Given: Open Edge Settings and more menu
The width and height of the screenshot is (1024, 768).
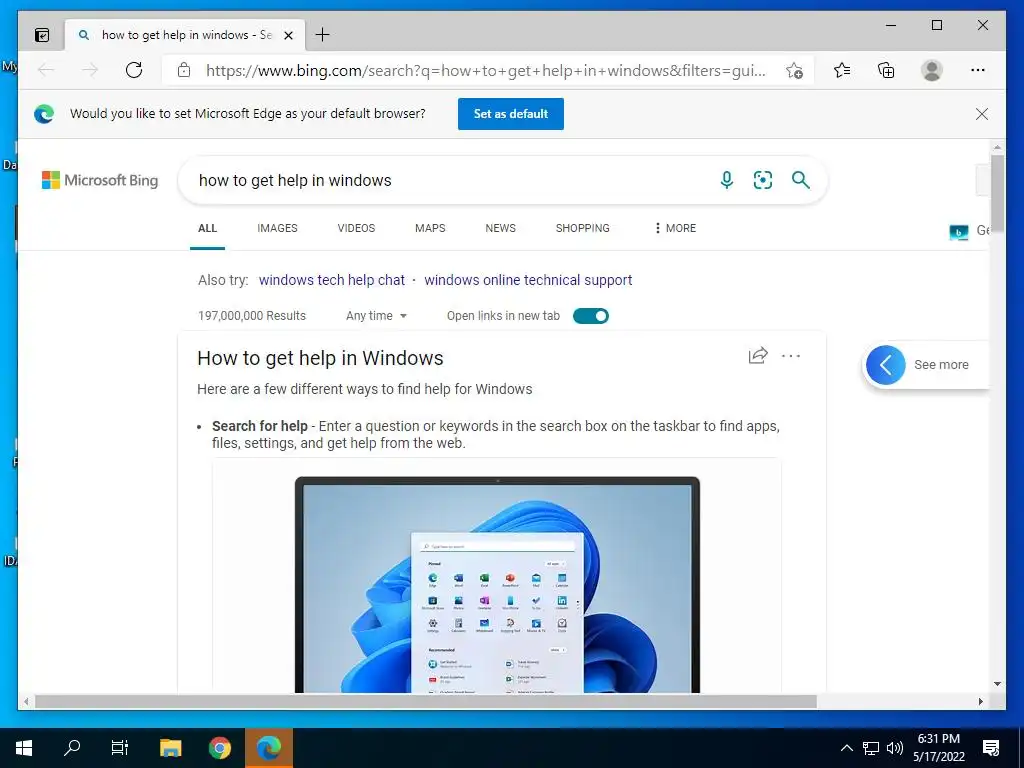Looking at the screenshot, I should tap(978, 70).
